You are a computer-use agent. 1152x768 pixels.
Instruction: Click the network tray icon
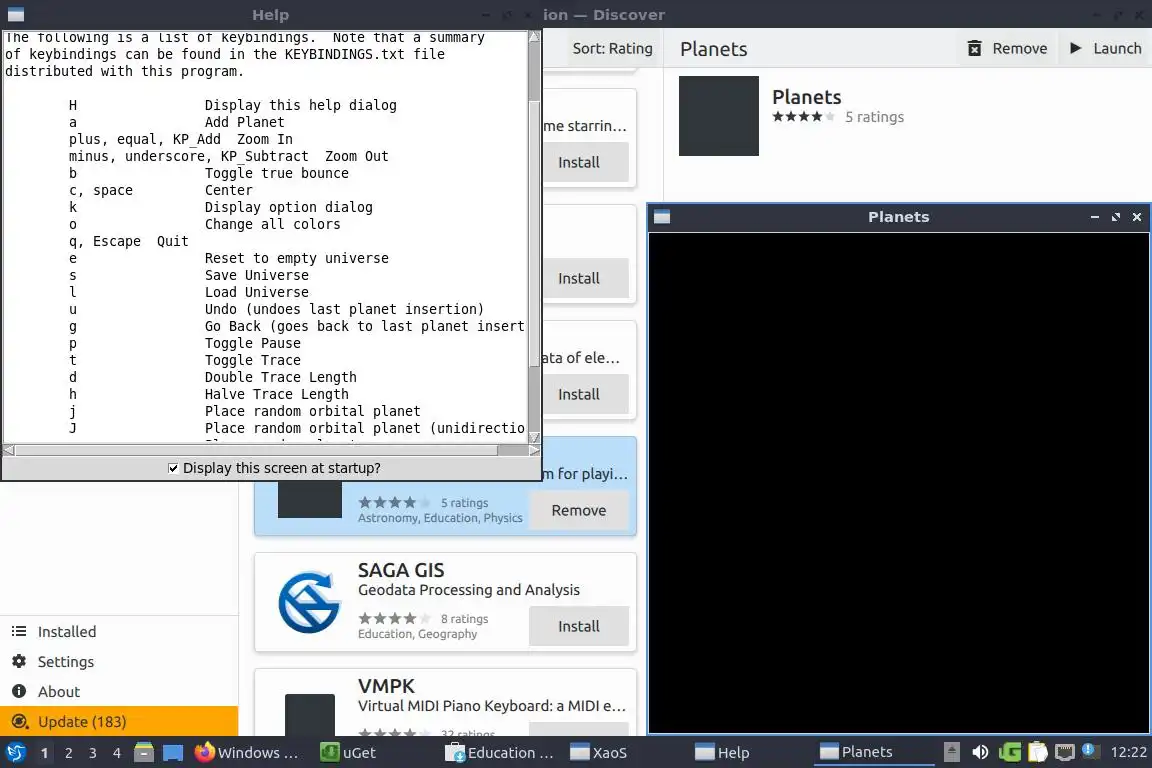pos(1065,752)
